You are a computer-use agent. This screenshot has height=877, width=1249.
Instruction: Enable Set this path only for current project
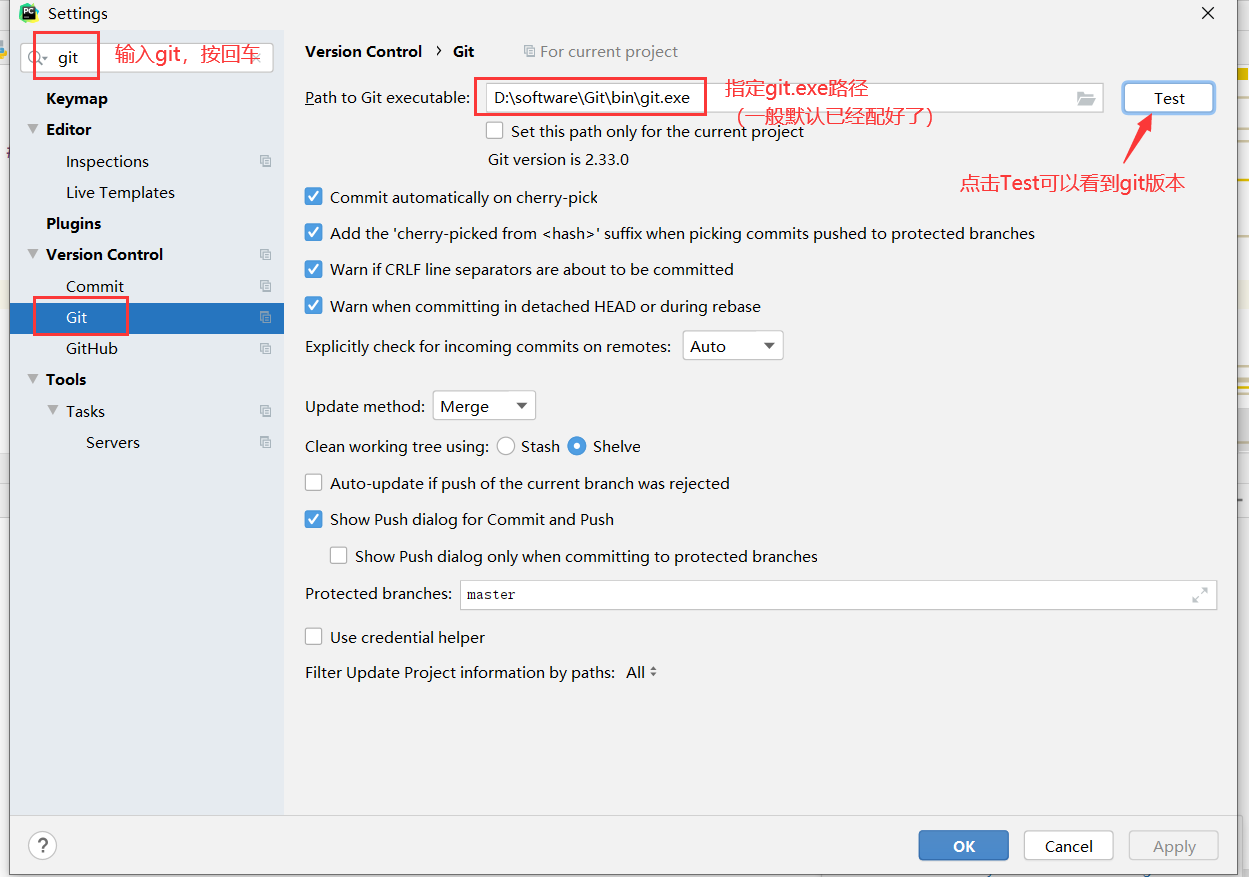coord(495,131)
